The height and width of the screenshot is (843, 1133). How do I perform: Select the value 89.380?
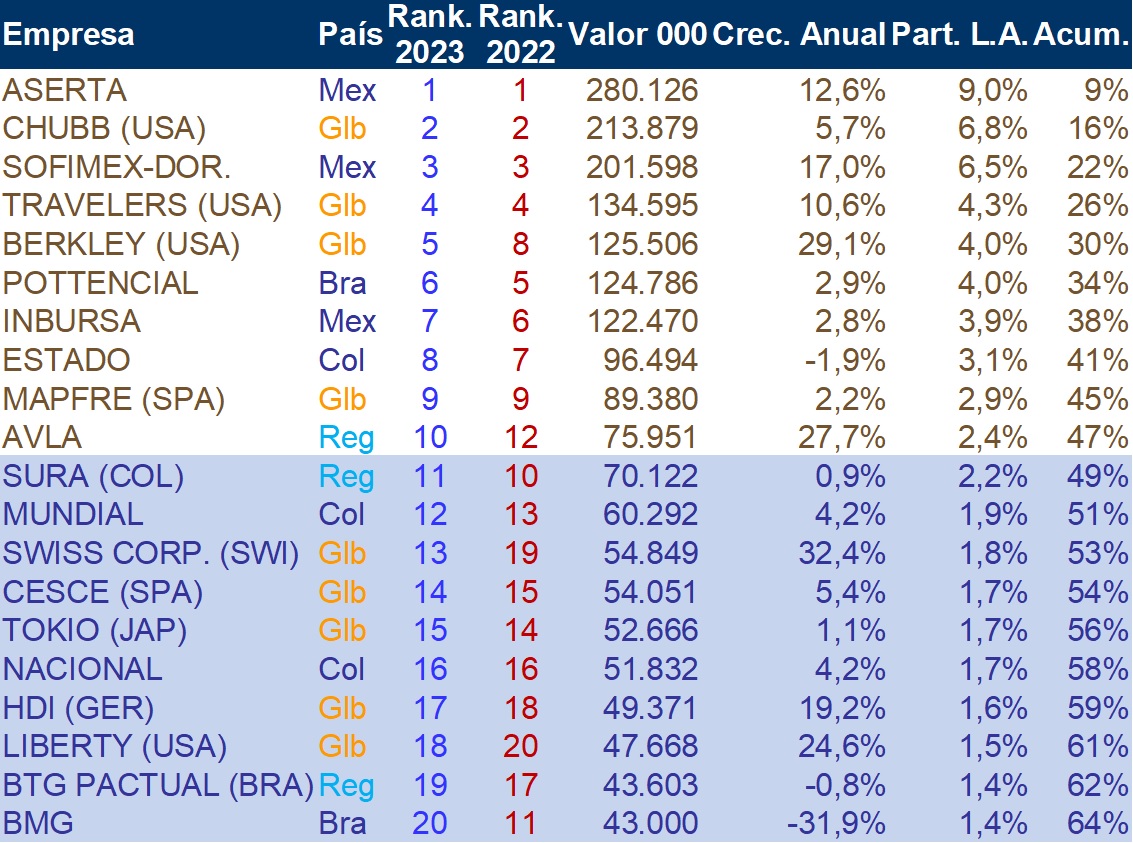coord(650,399)
